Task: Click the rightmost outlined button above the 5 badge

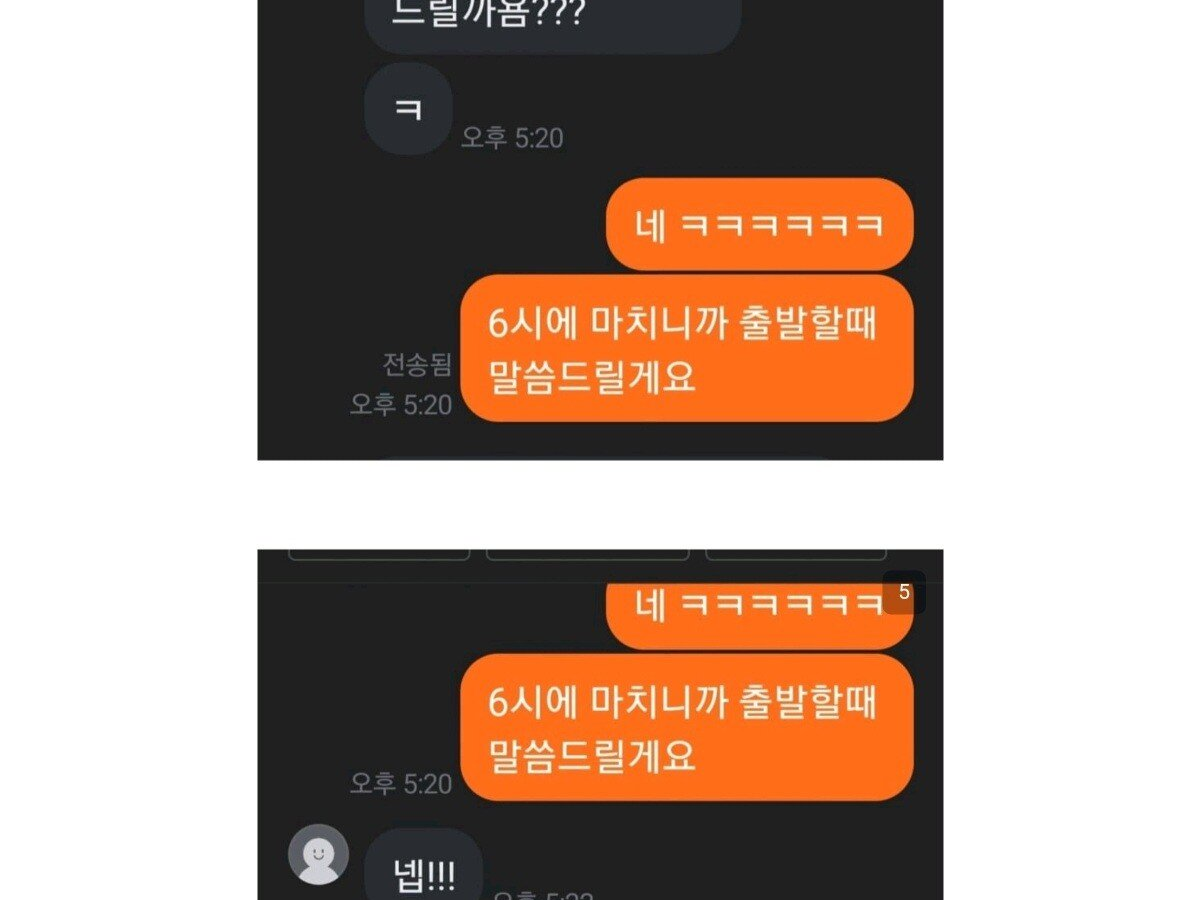Action: (x=796, y=554)
